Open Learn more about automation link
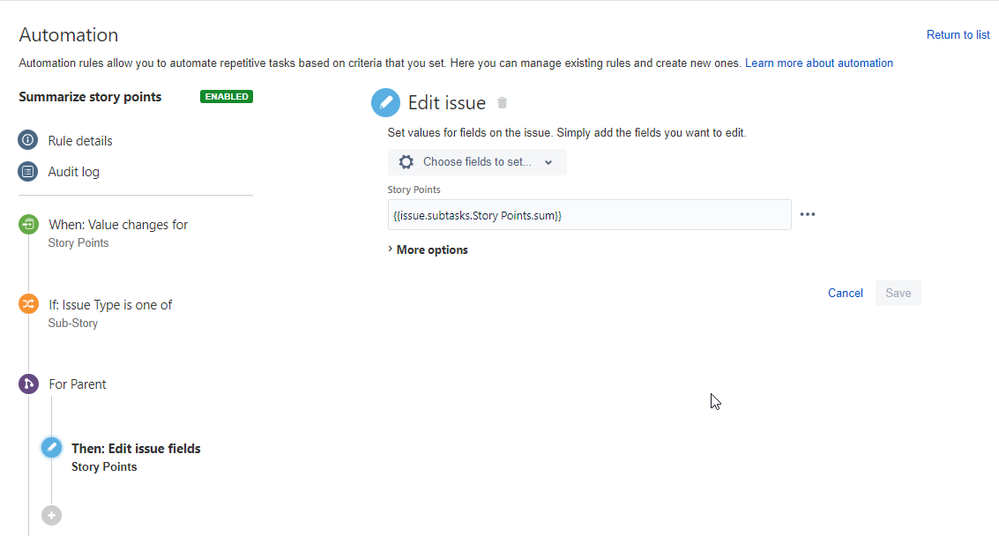This screenshot has height=536, width=999. 819,63
